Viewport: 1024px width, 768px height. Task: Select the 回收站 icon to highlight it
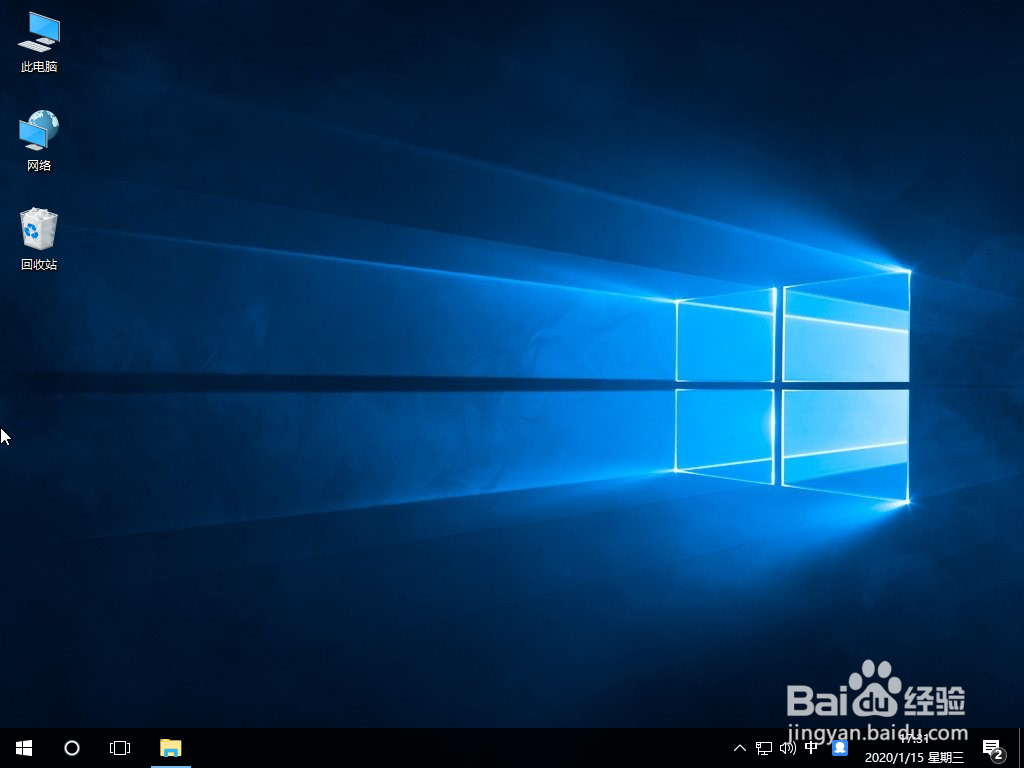click(x=37, y=230)
